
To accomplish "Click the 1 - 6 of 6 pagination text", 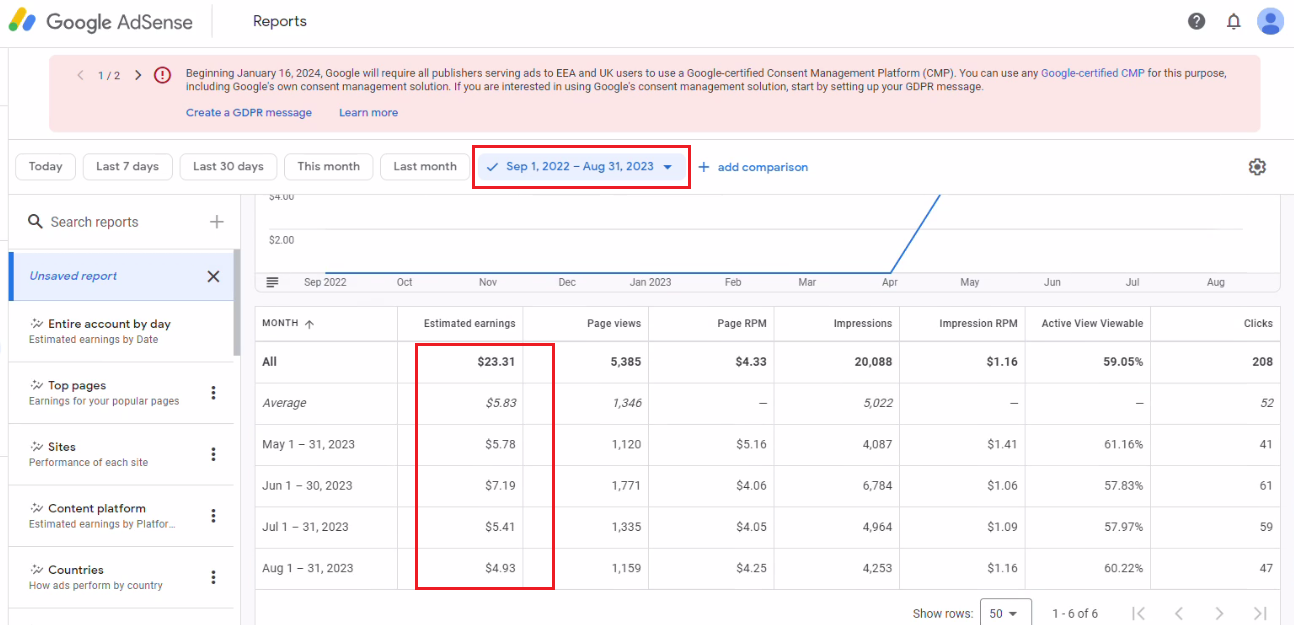I will (x=1075, y=613).
